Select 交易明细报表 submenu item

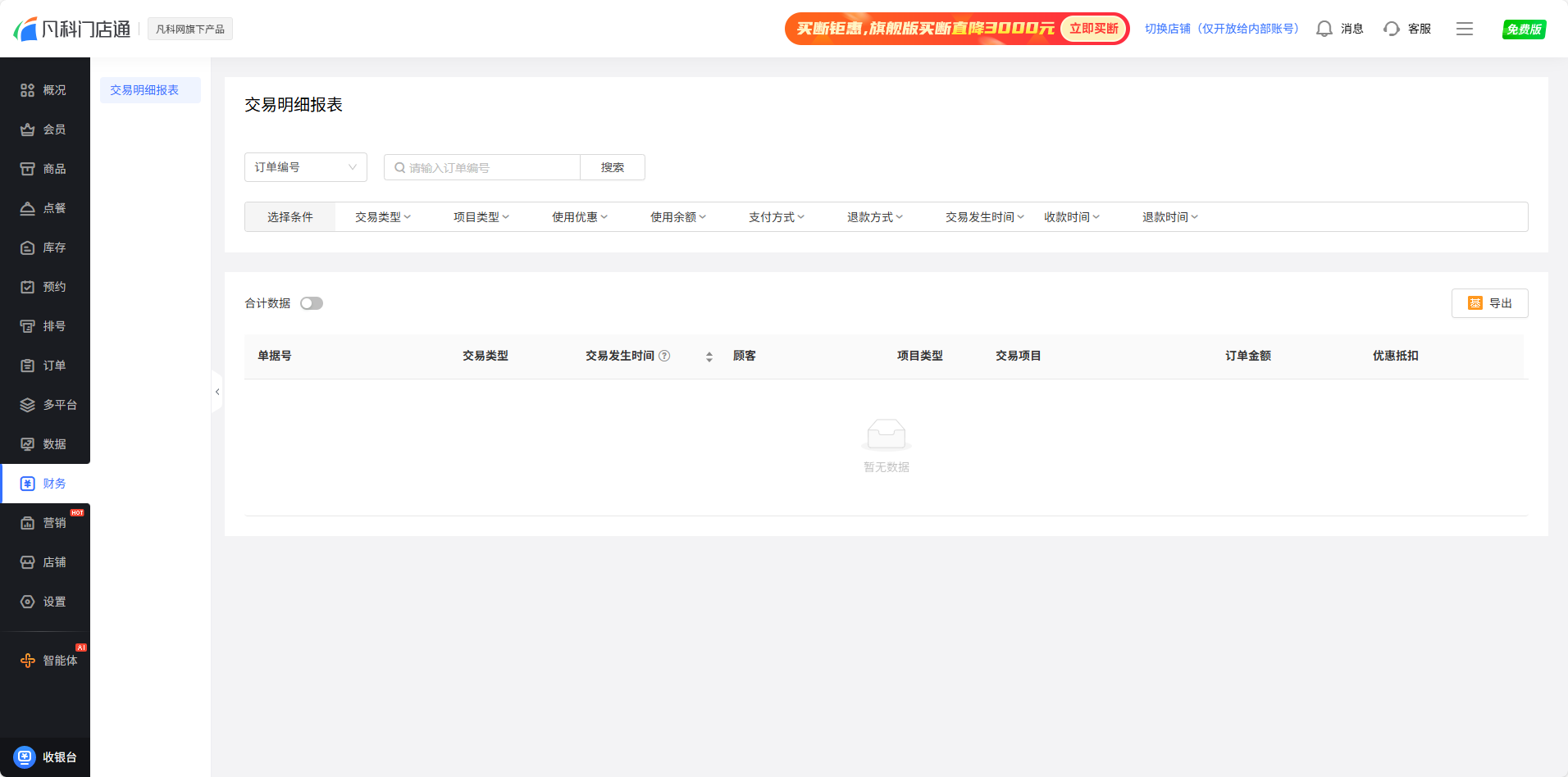(x=144, y=90)
